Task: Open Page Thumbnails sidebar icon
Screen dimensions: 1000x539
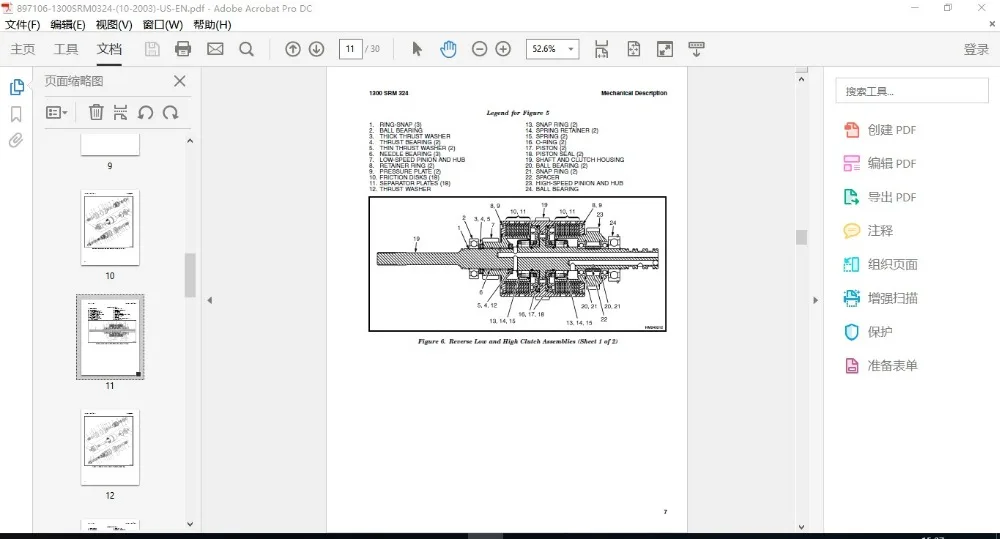Action: click(17, 87)
